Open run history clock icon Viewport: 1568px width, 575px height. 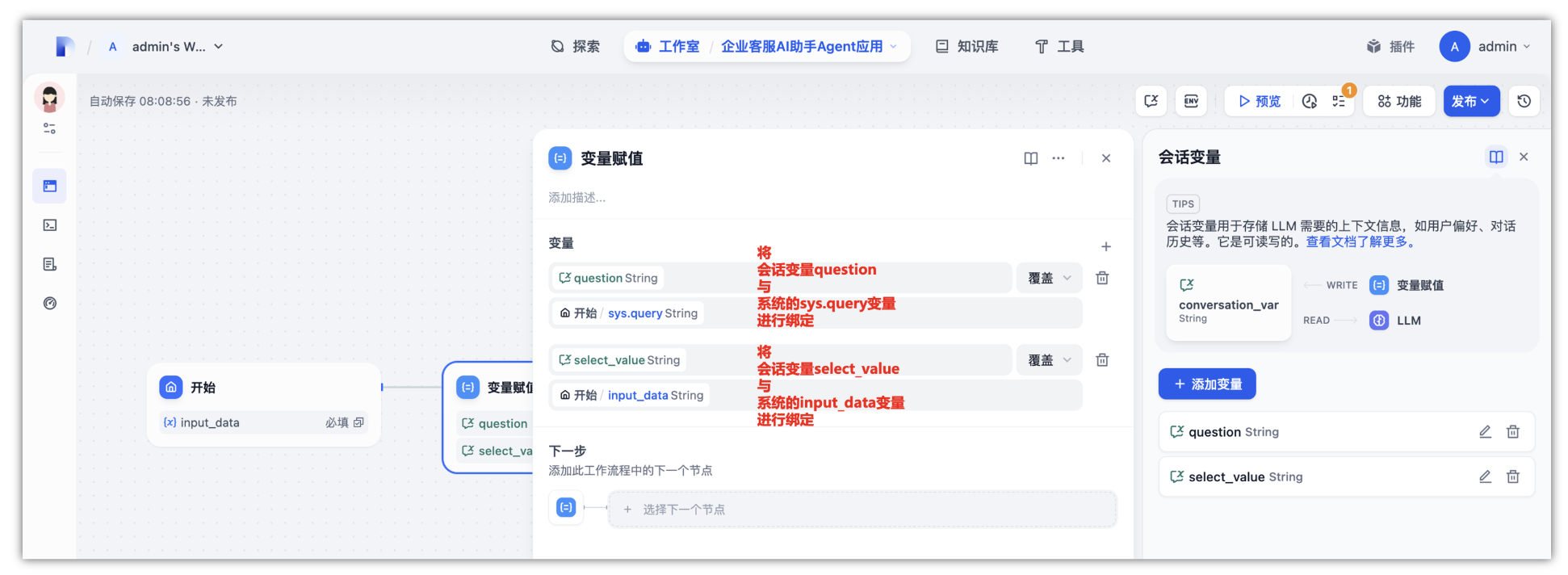tap(1310, 101)
